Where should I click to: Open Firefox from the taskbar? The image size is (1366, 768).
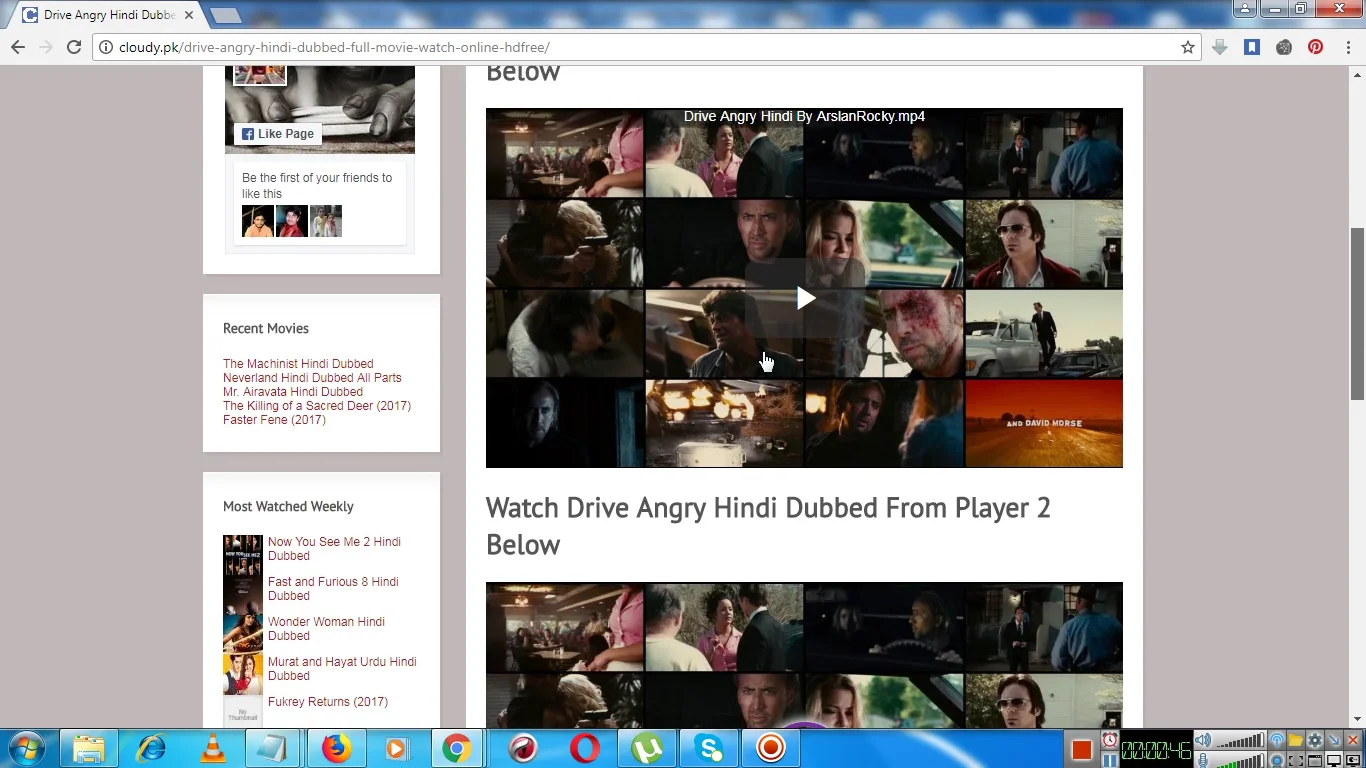[337, 748]
